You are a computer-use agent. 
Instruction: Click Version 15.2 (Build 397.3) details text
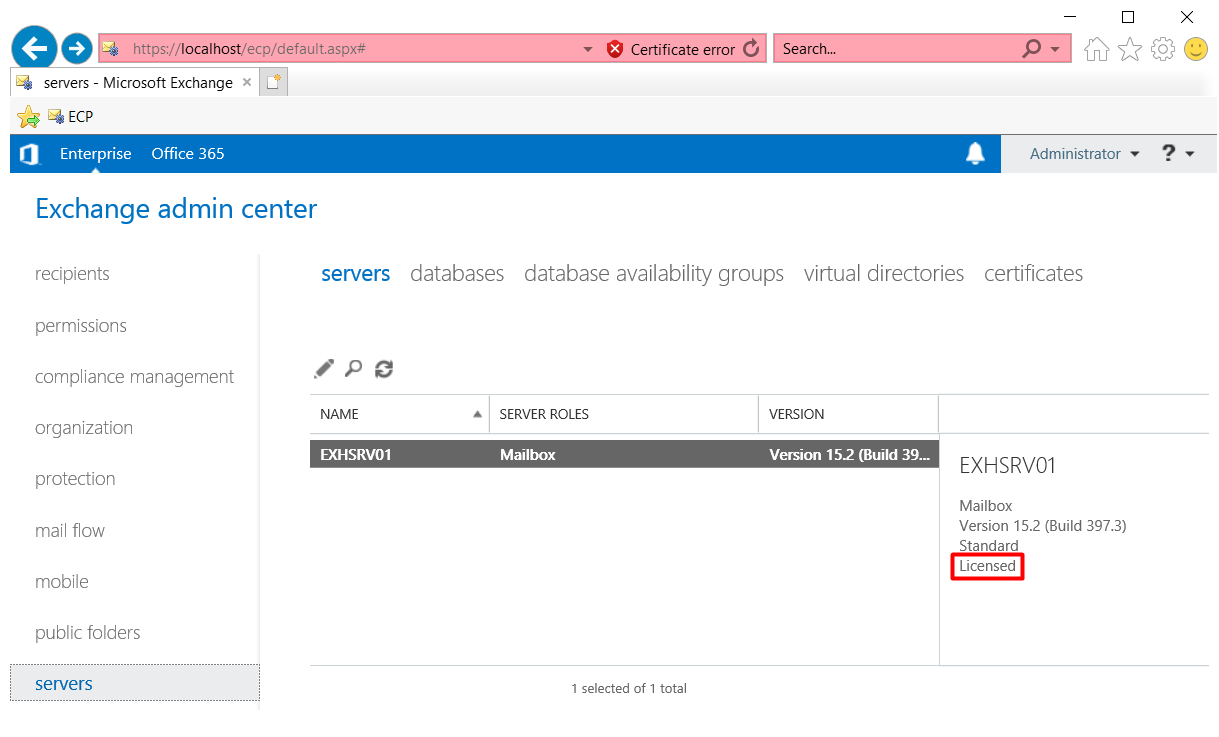1043,526
